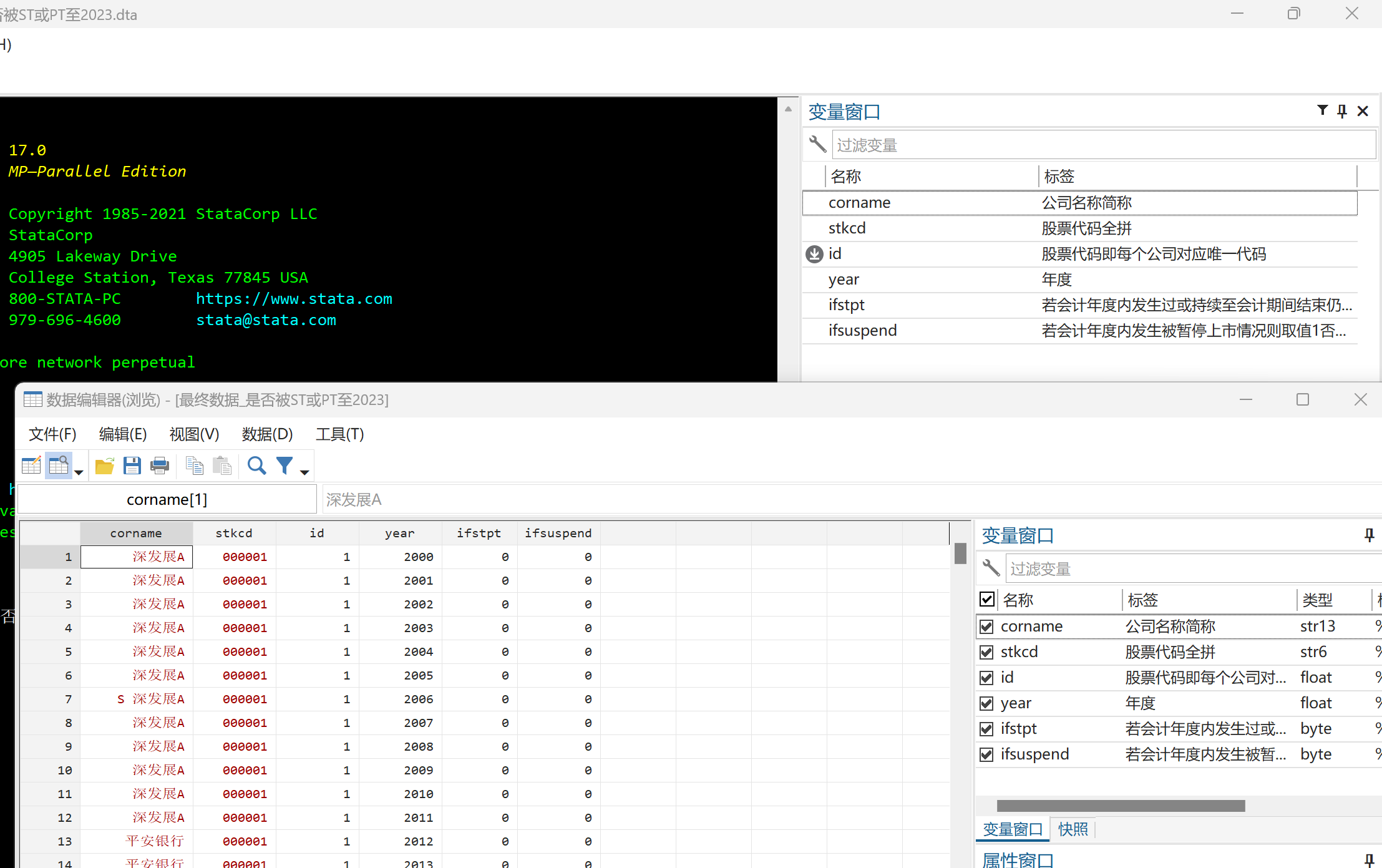Click the printer icon in toolbar
The height and width of the screenshot is (868, 1382).
point(160,466)
